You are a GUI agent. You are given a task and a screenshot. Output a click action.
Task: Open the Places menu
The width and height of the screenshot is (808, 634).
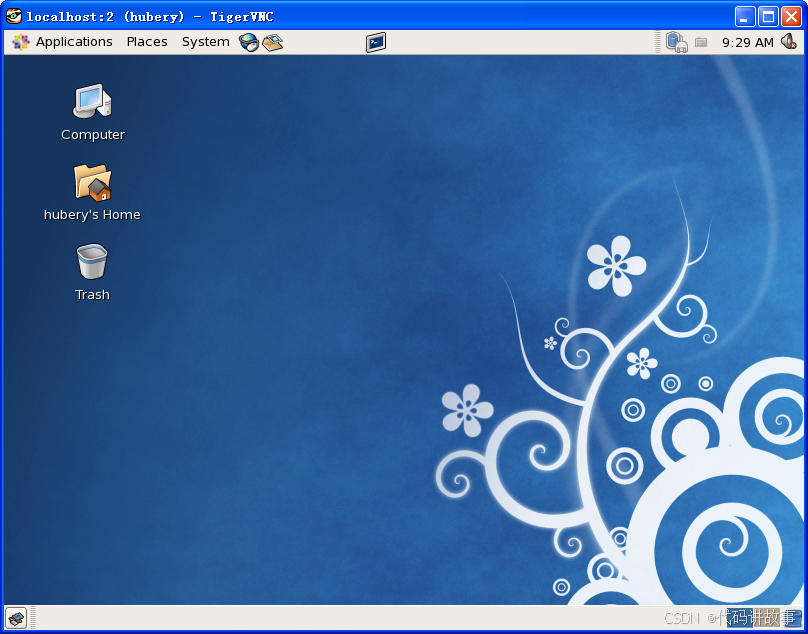point(147,42)
